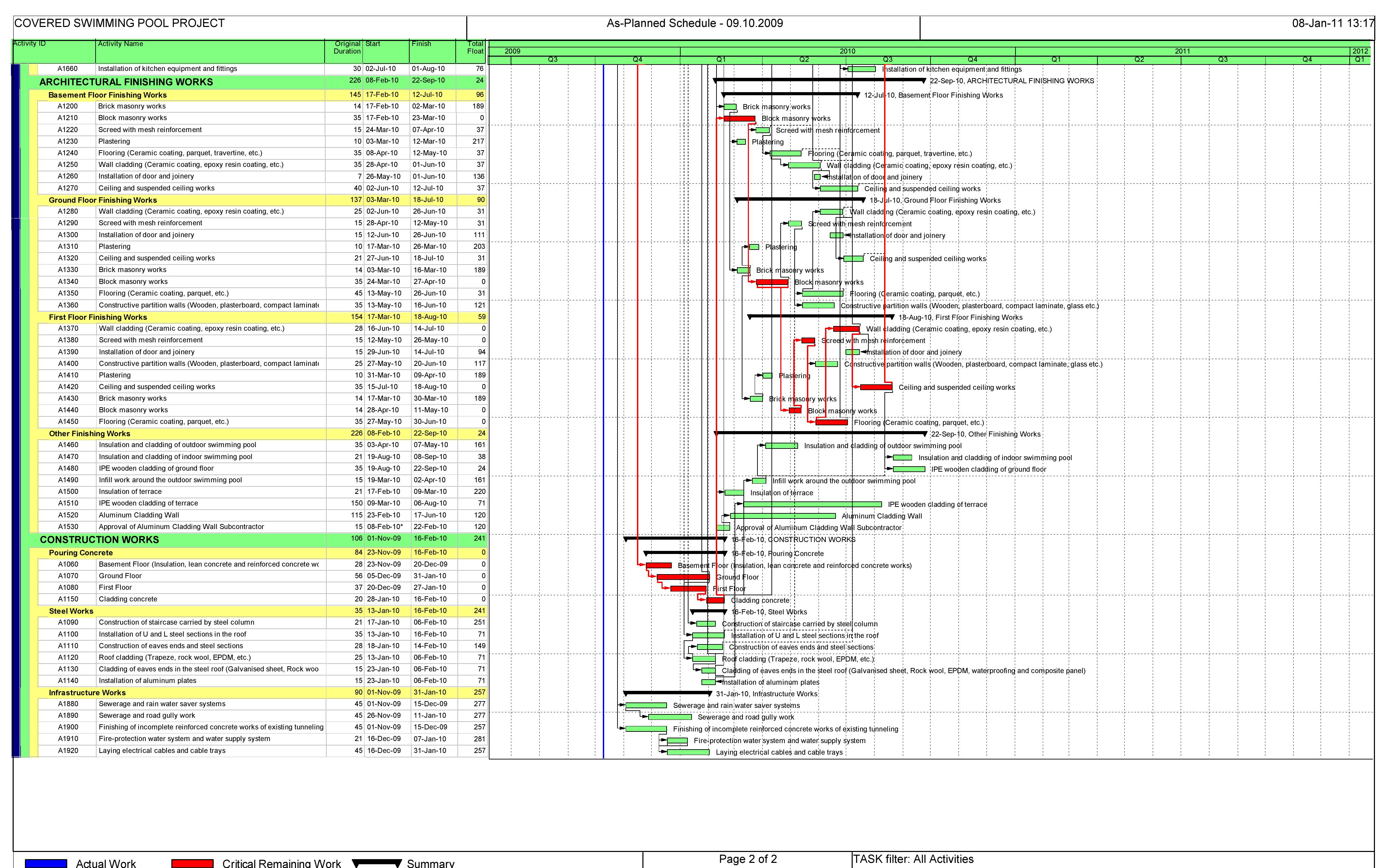
Task: Click the Start column header
Action: pos(386,51)
